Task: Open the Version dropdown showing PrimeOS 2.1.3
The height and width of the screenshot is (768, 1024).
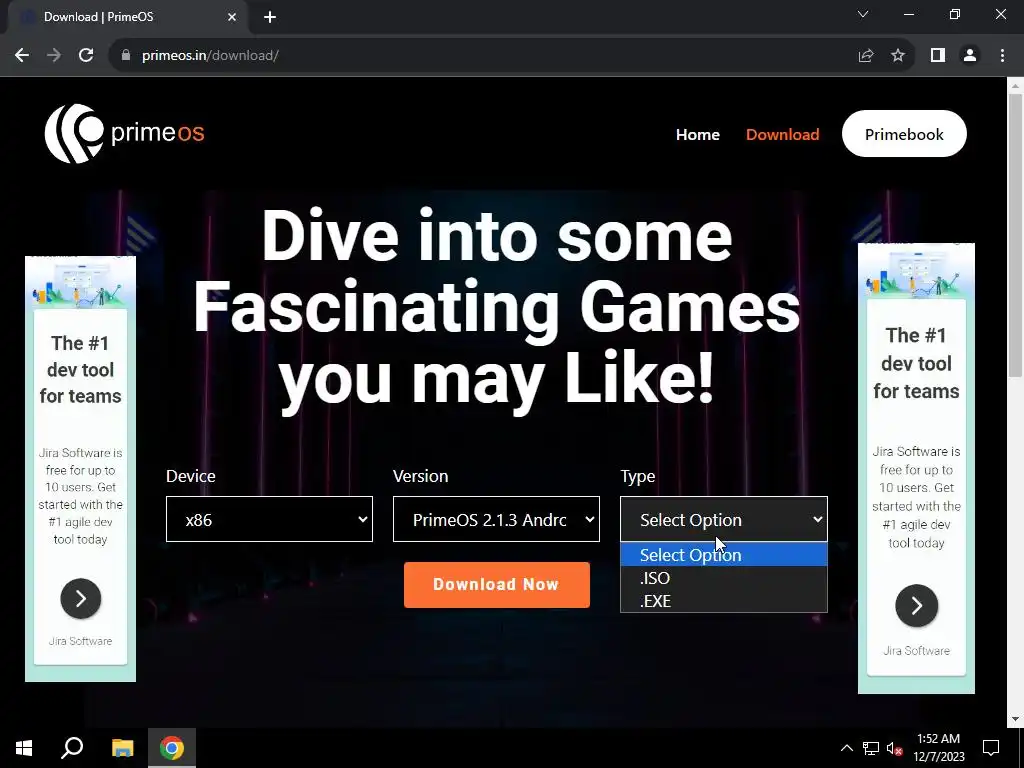Action: [496, 519]
